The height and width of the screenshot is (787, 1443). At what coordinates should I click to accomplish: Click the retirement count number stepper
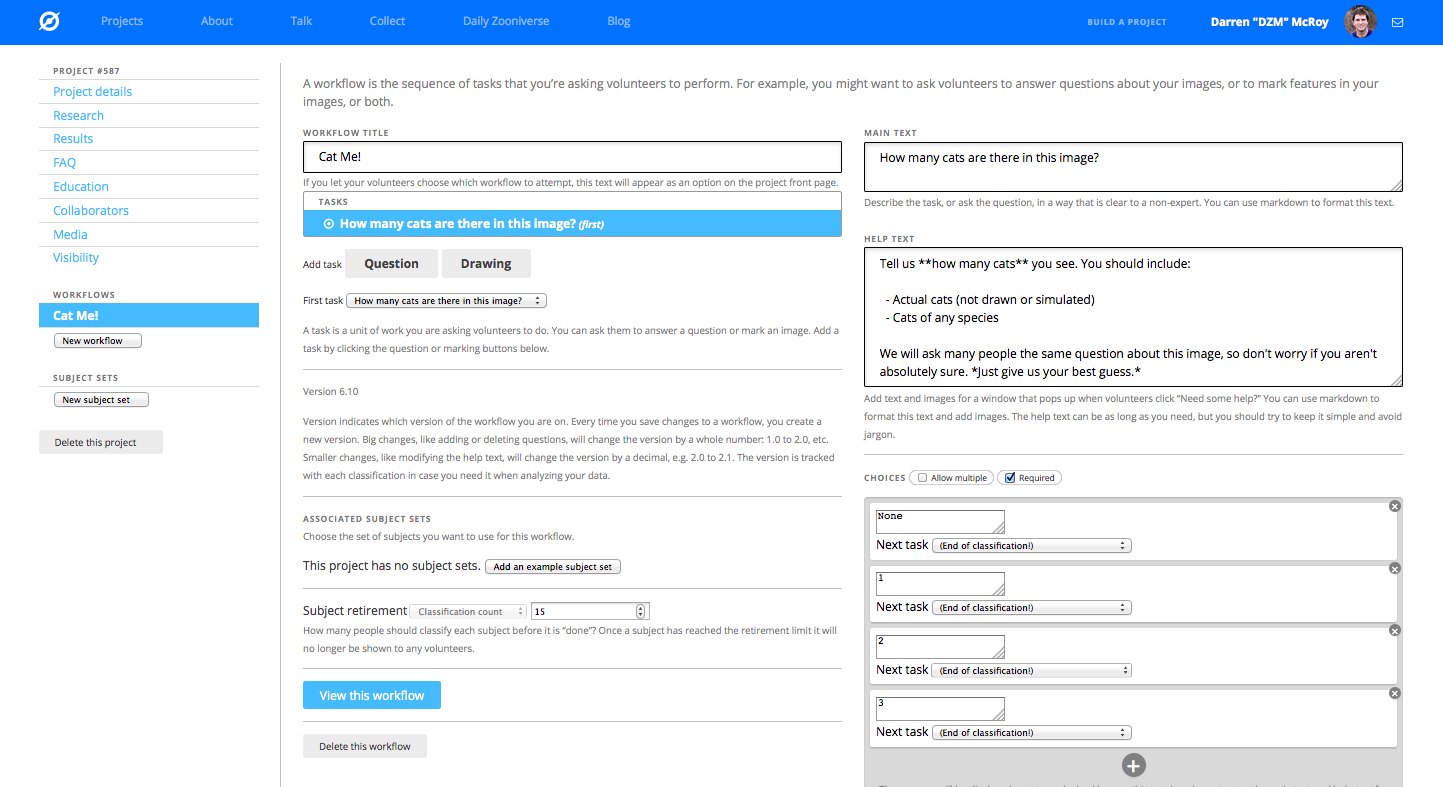[x=641, y=611]
